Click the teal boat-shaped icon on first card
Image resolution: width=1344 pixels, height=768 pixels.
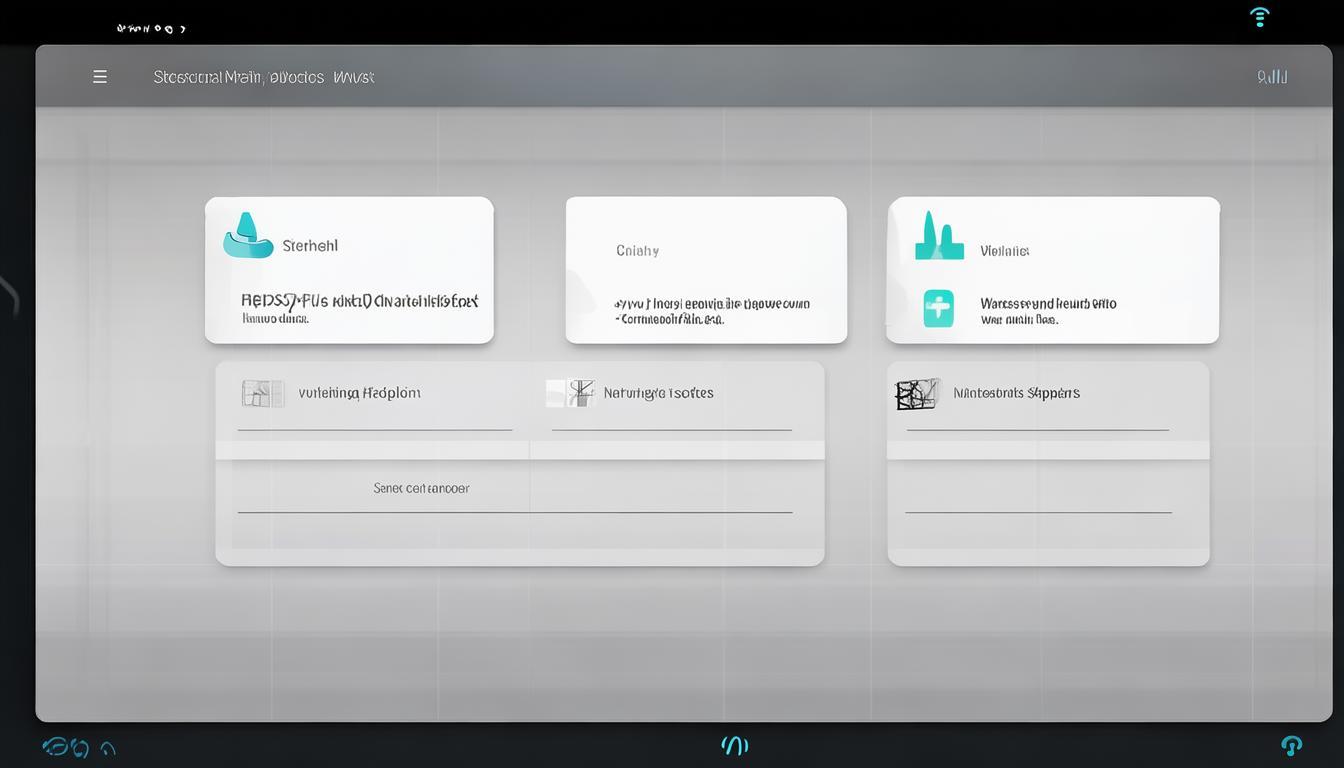coord(247,237)
